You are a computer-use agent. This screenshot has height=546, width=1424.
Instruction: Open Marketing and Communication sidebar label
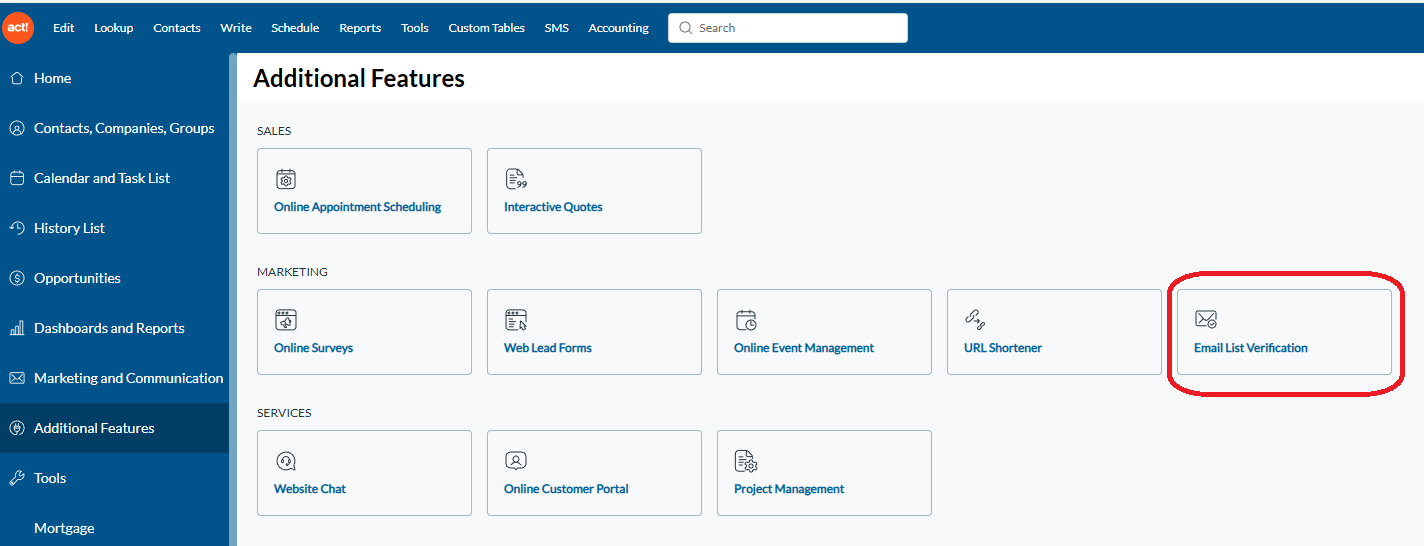coord(129,378)
